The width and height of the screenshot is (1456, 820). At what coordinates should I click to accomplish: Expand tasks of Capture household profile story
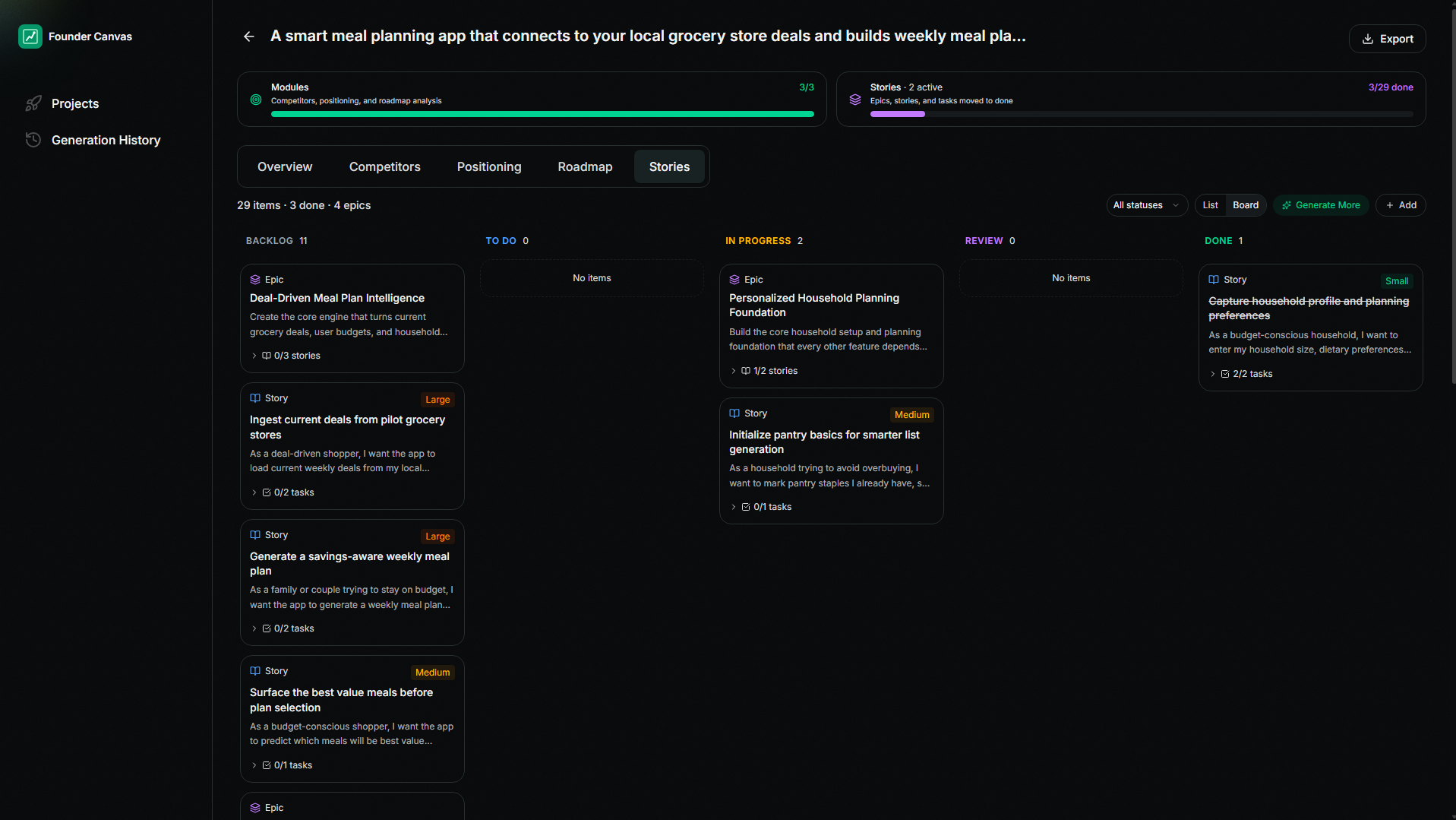coord(1212,374)
